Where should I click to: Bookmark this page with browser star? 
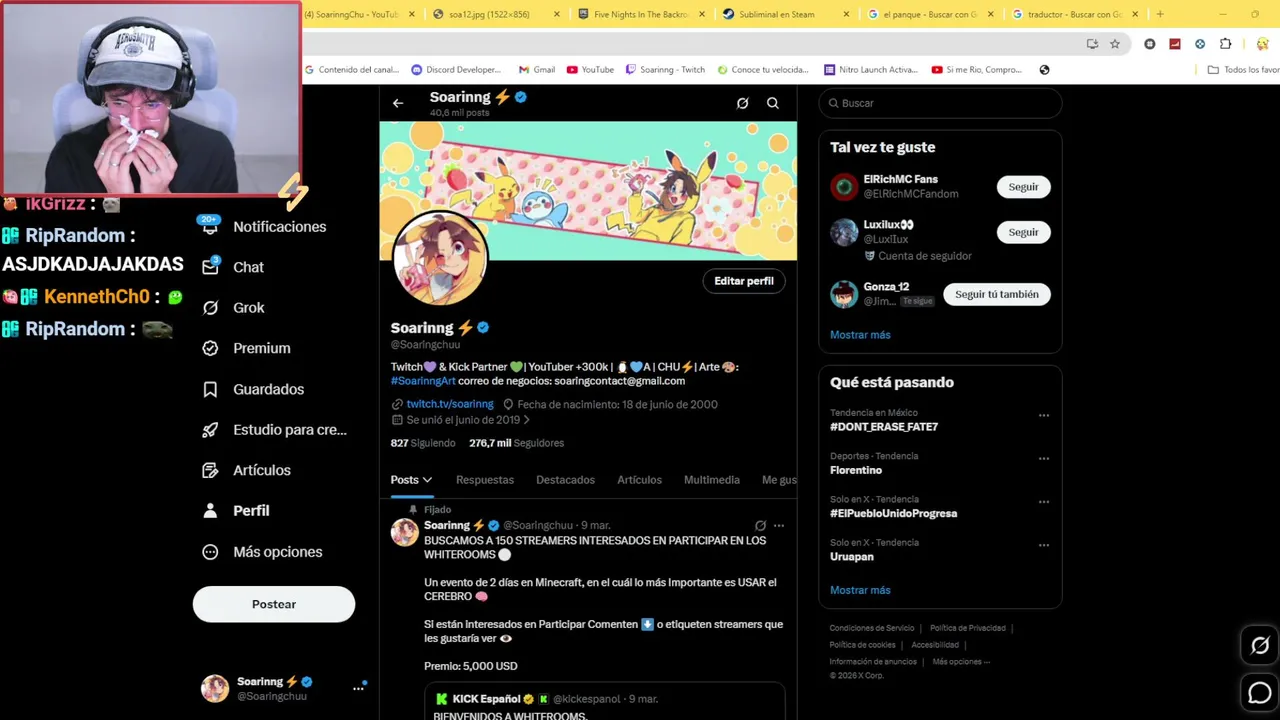coord(1115,44)
